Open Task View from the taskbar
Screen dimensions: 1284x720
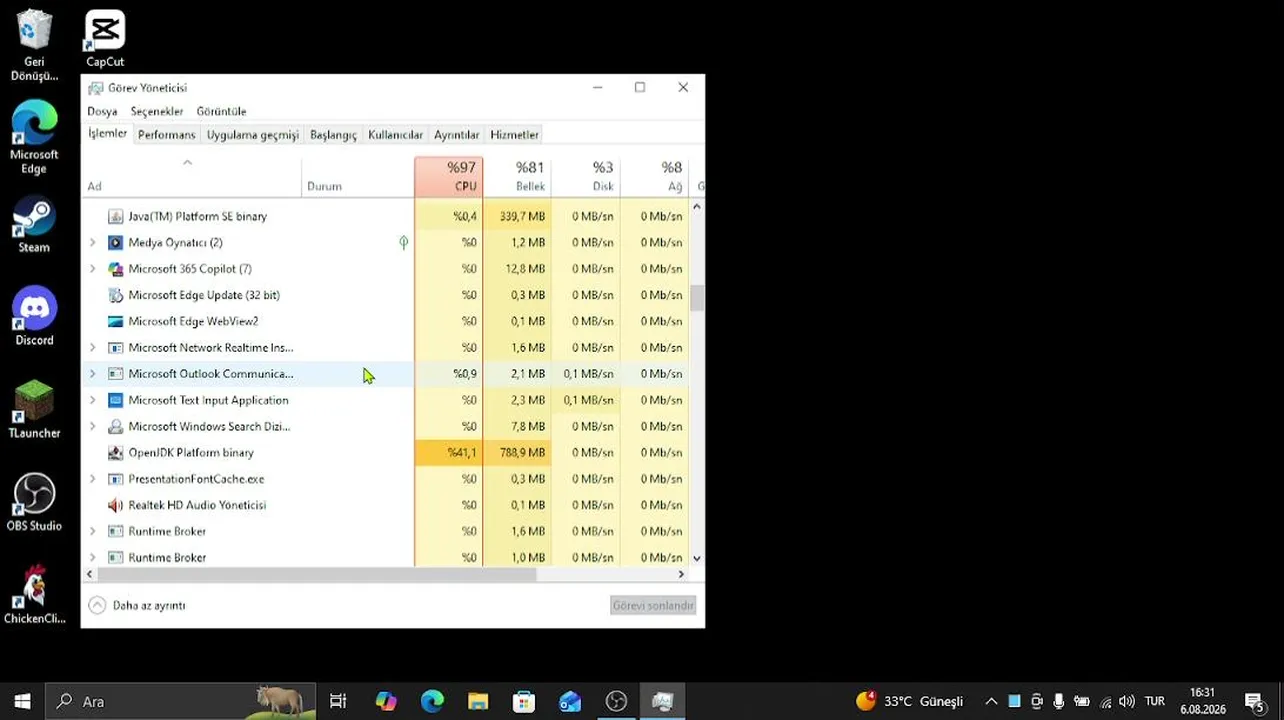coord(338,701)
